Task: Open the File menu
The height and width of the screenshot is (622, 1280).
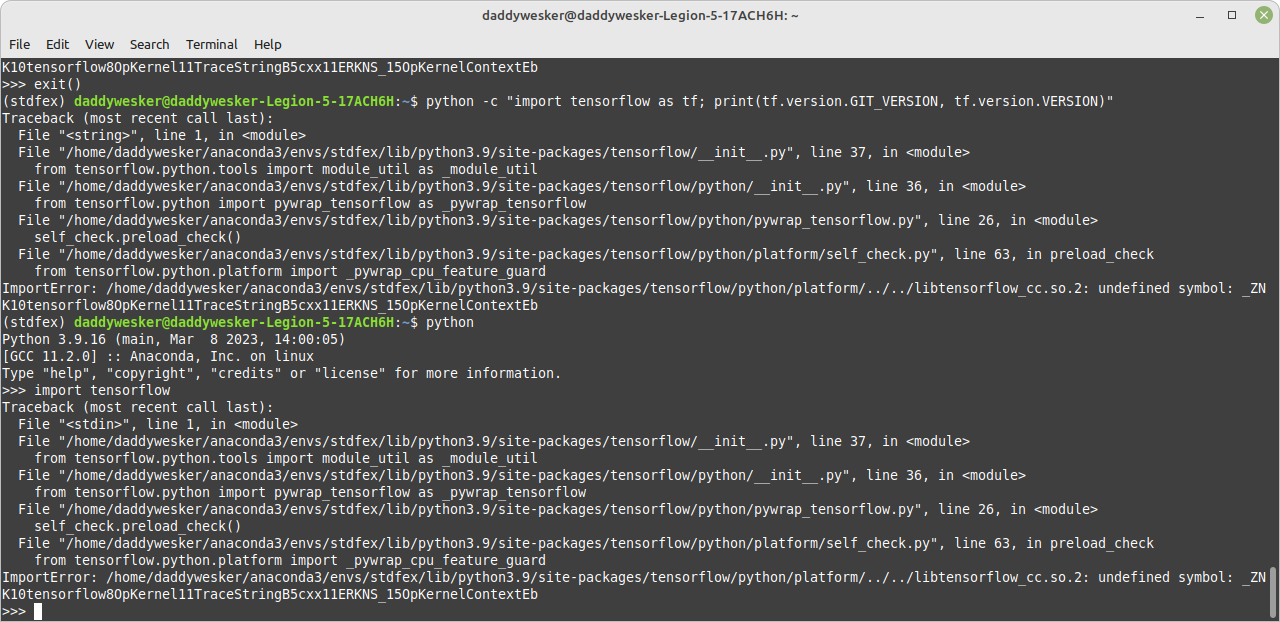Action: 19,44
